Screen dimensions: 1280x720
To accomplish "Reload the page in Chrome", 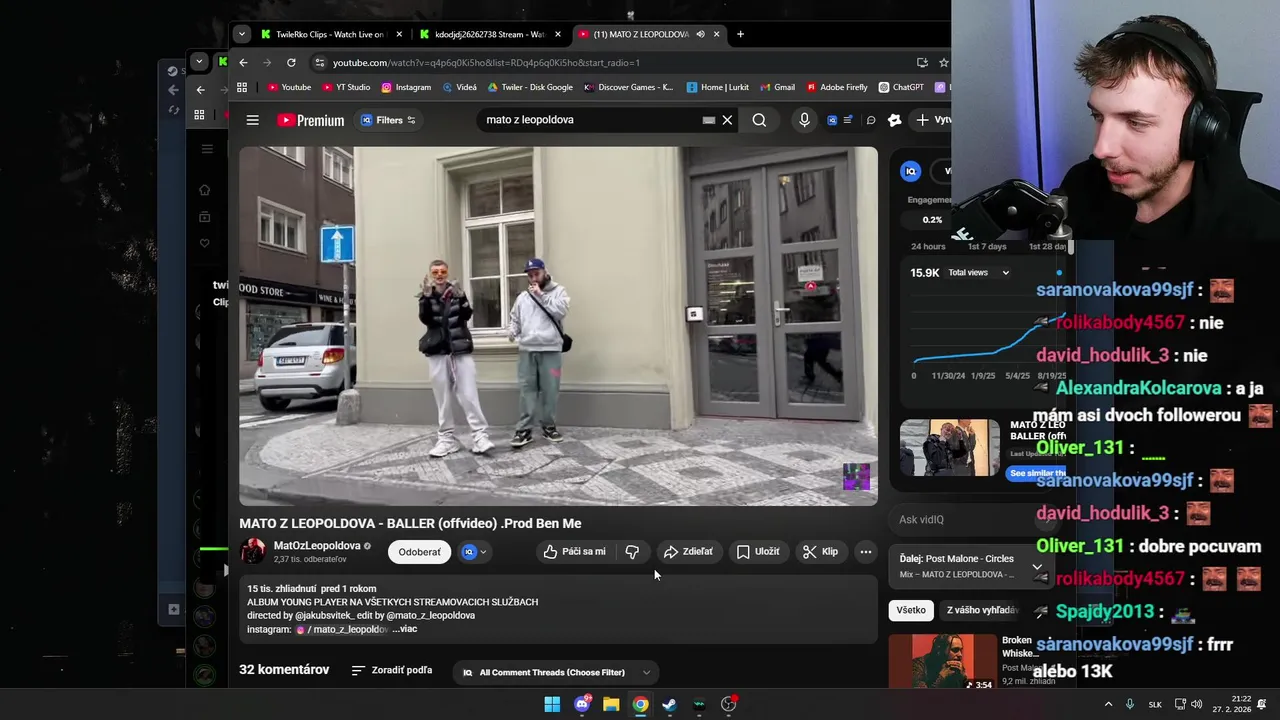I will pyautogui.click(x=291, y=62).
